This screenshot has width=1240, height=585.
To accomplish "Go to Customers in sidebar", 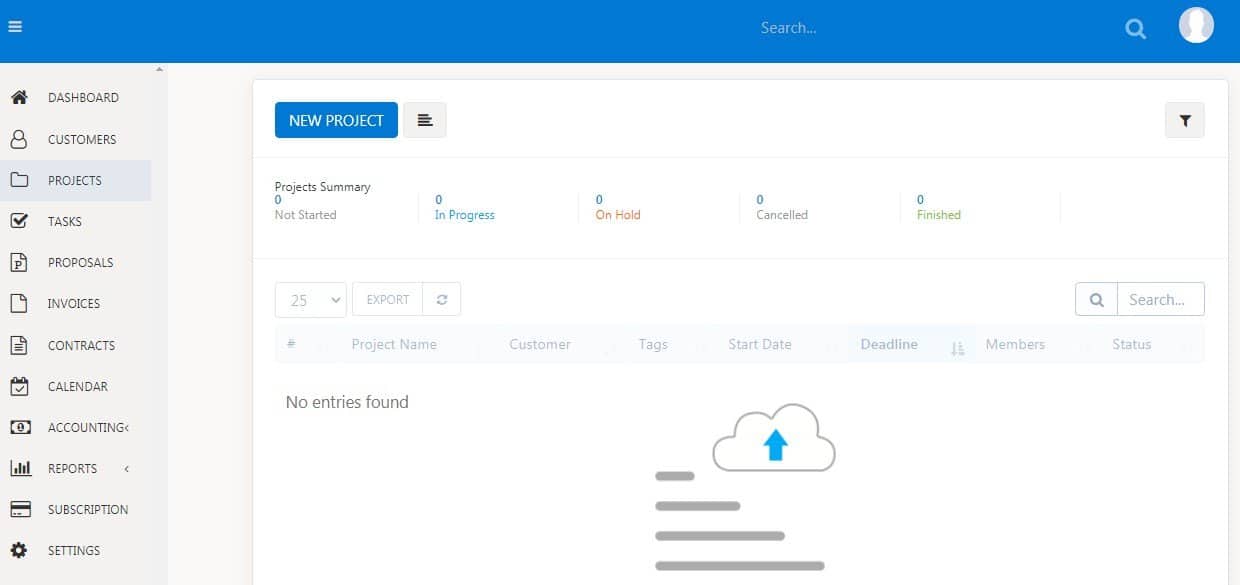I will click(x=81, y=139).
